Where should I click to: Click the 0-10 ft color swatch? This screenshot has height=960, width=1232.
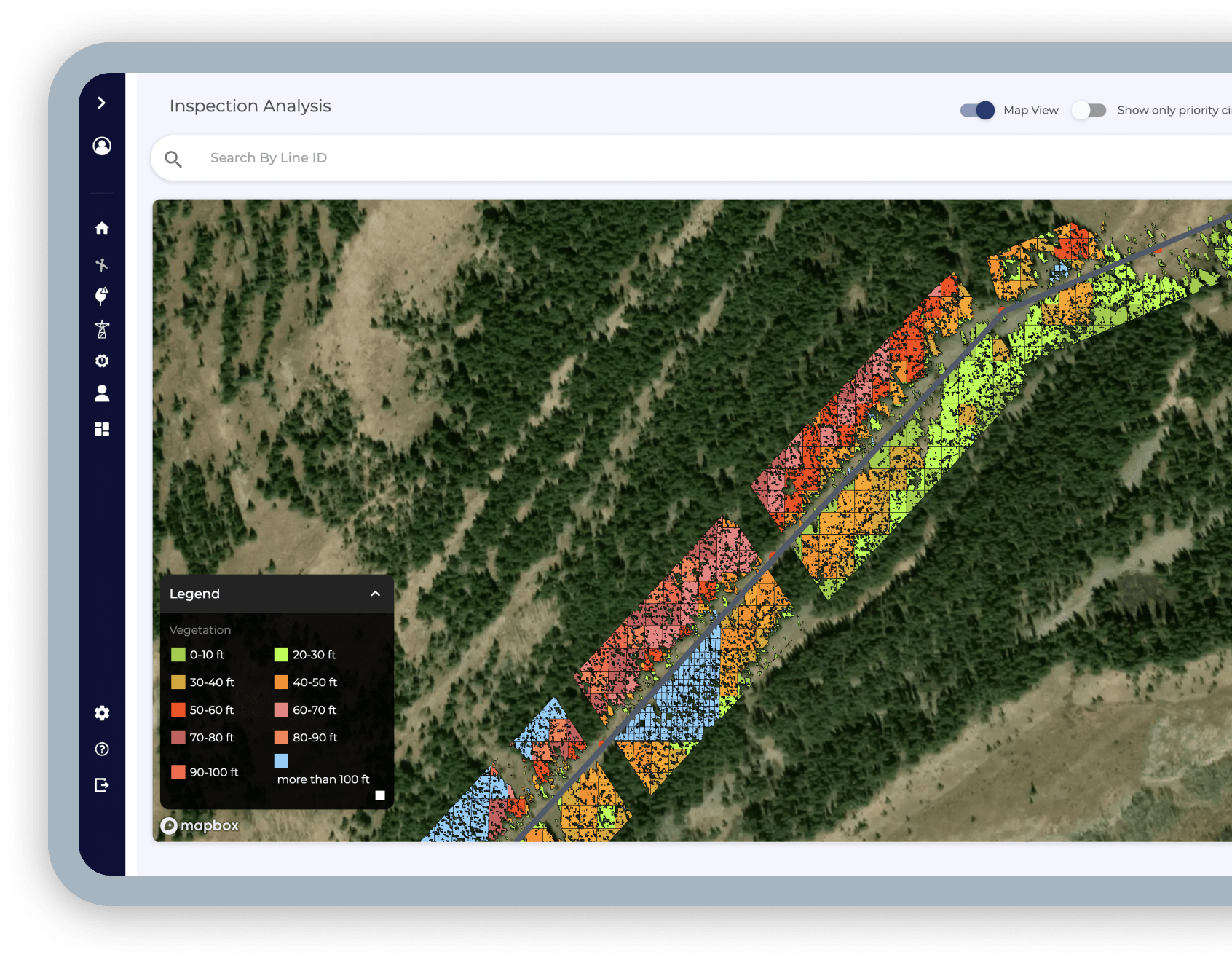click(178, 654)
